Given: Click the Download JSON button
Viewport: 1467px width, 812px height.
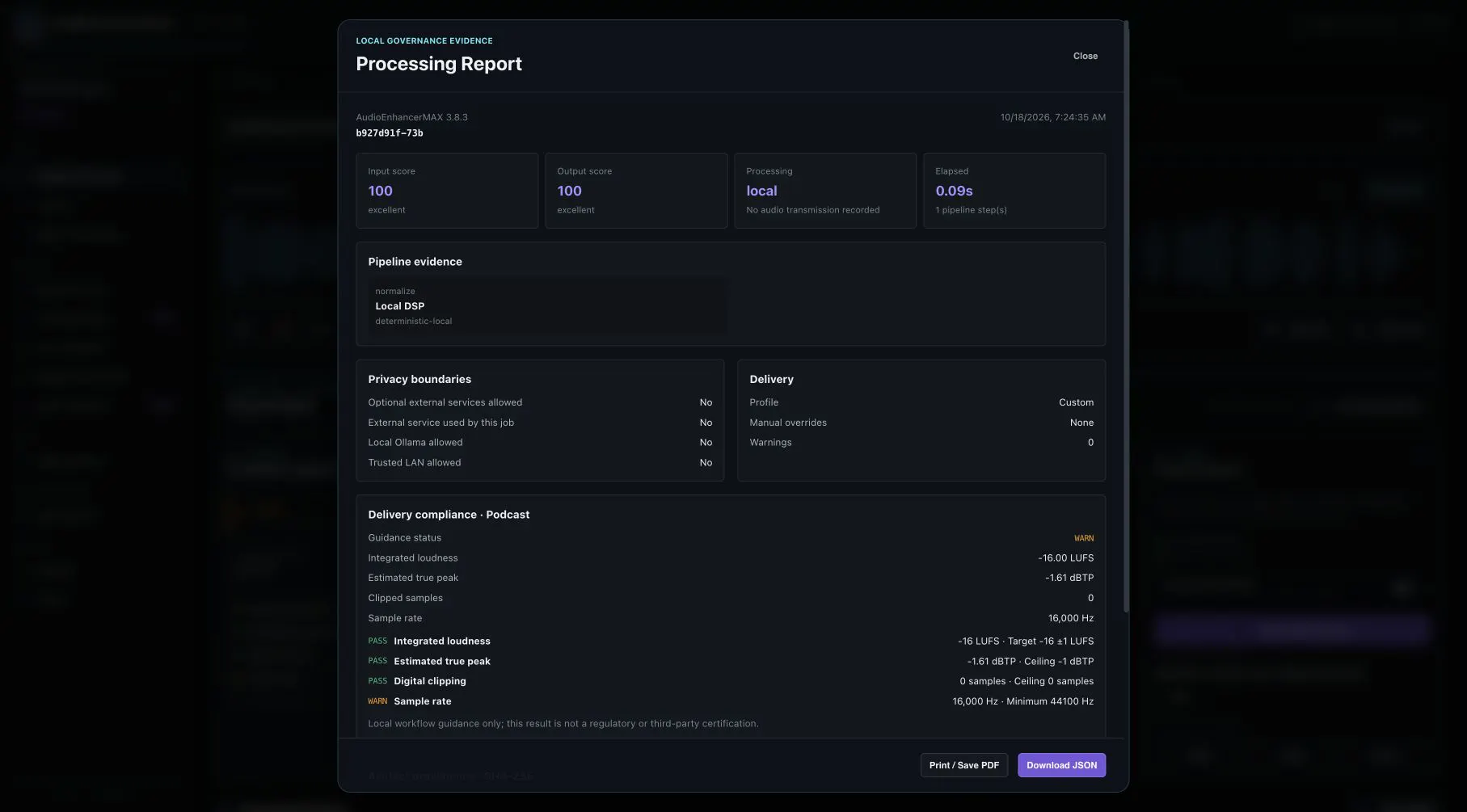Looking at the screenshot, I should click(x=1061, y=765).
